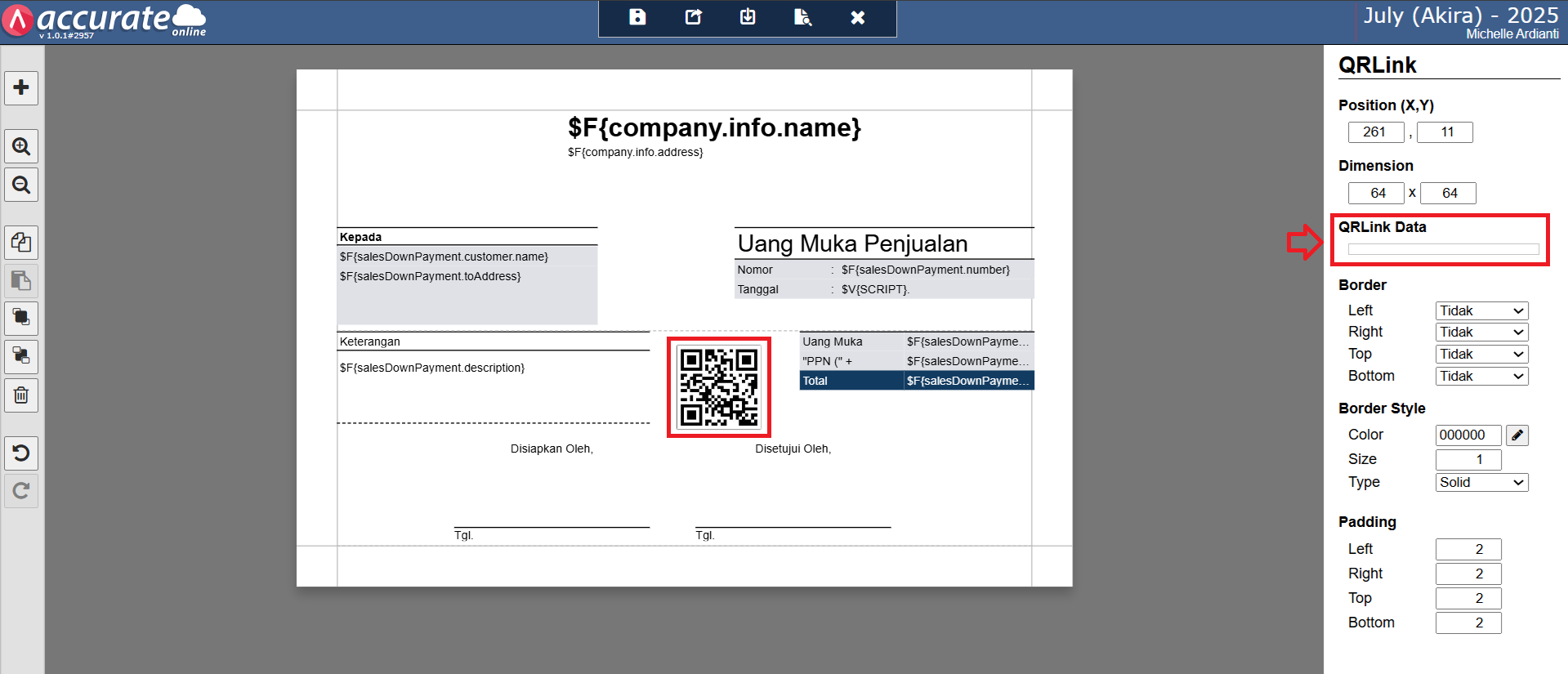Open the color picker eyedropper button
The height and width of the screenshot is (674, 1568).
(x=1517, y=435)
